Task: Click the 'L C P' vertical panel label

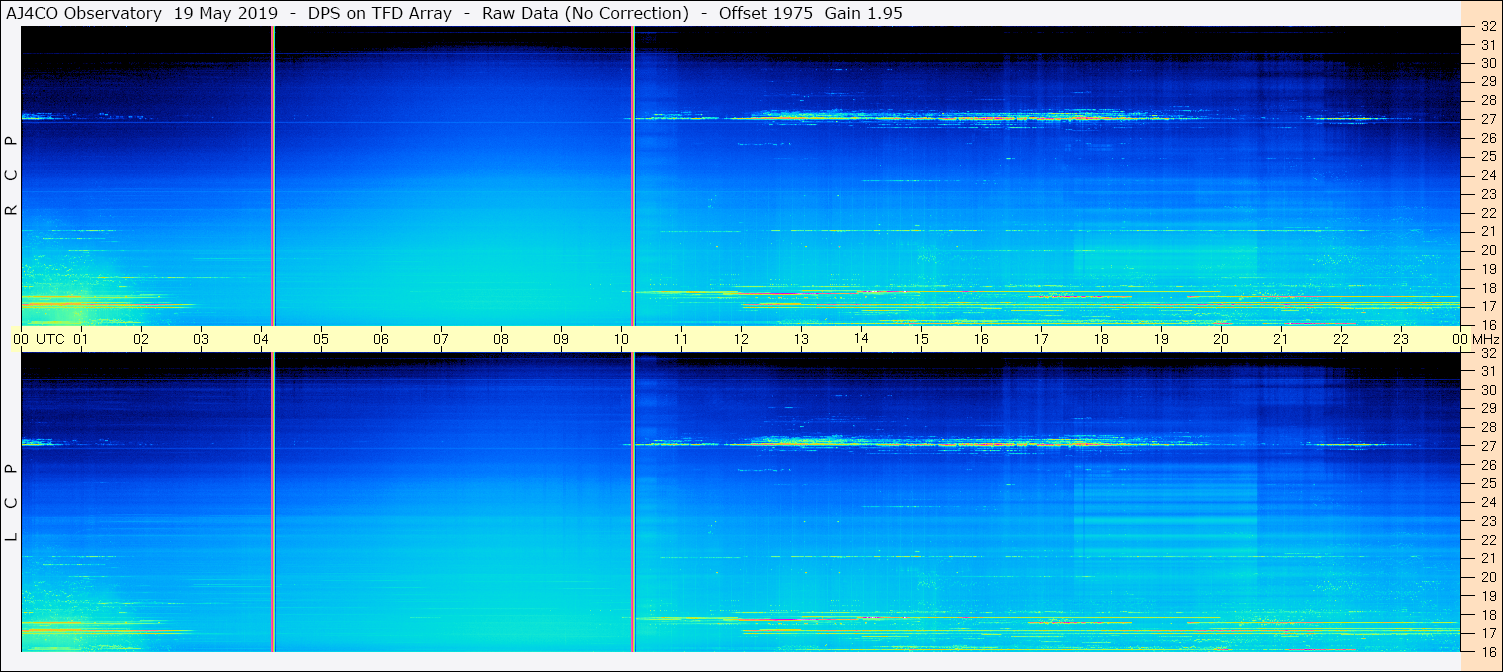Action: coord(12,503)
